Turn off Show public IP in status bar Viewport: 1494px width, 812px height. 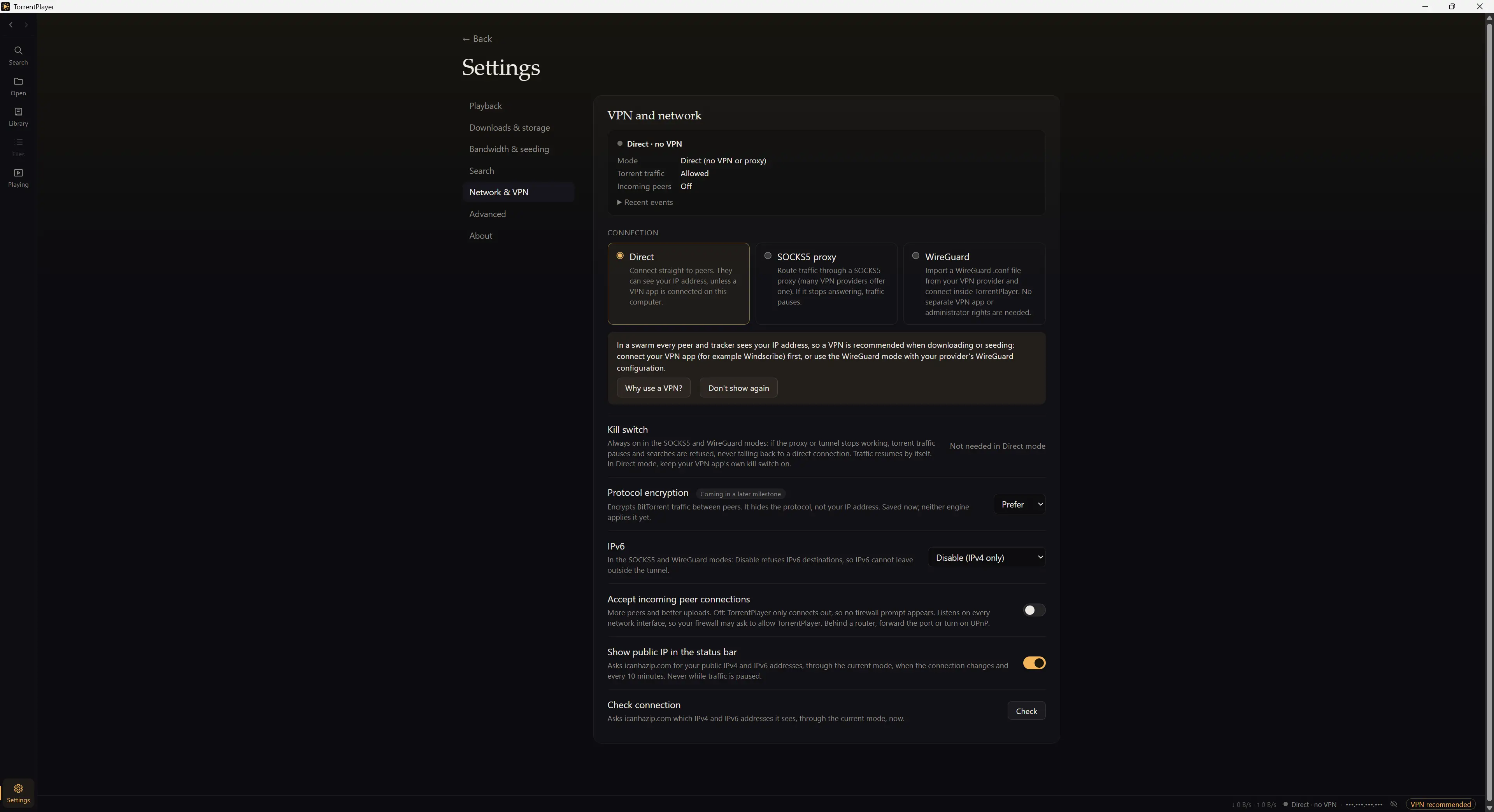point(1033,663)
